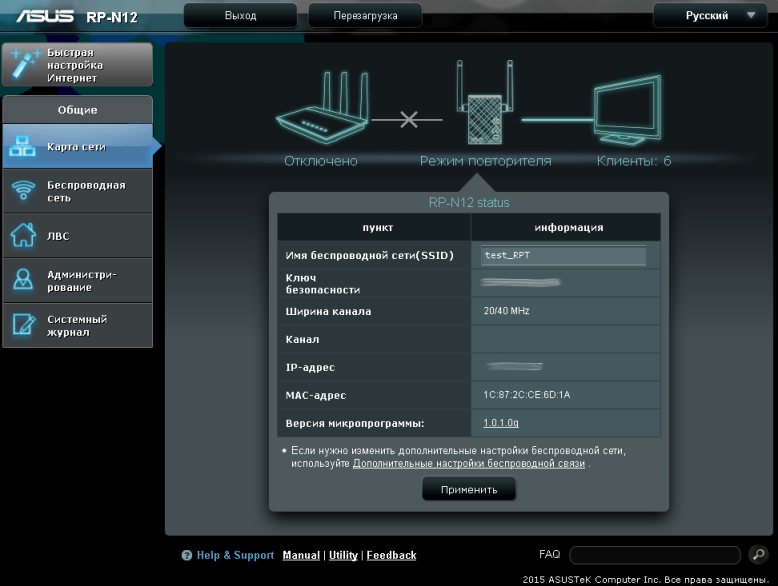
Task: Click the Применить apply button
Action: click(x=469, y=490)
